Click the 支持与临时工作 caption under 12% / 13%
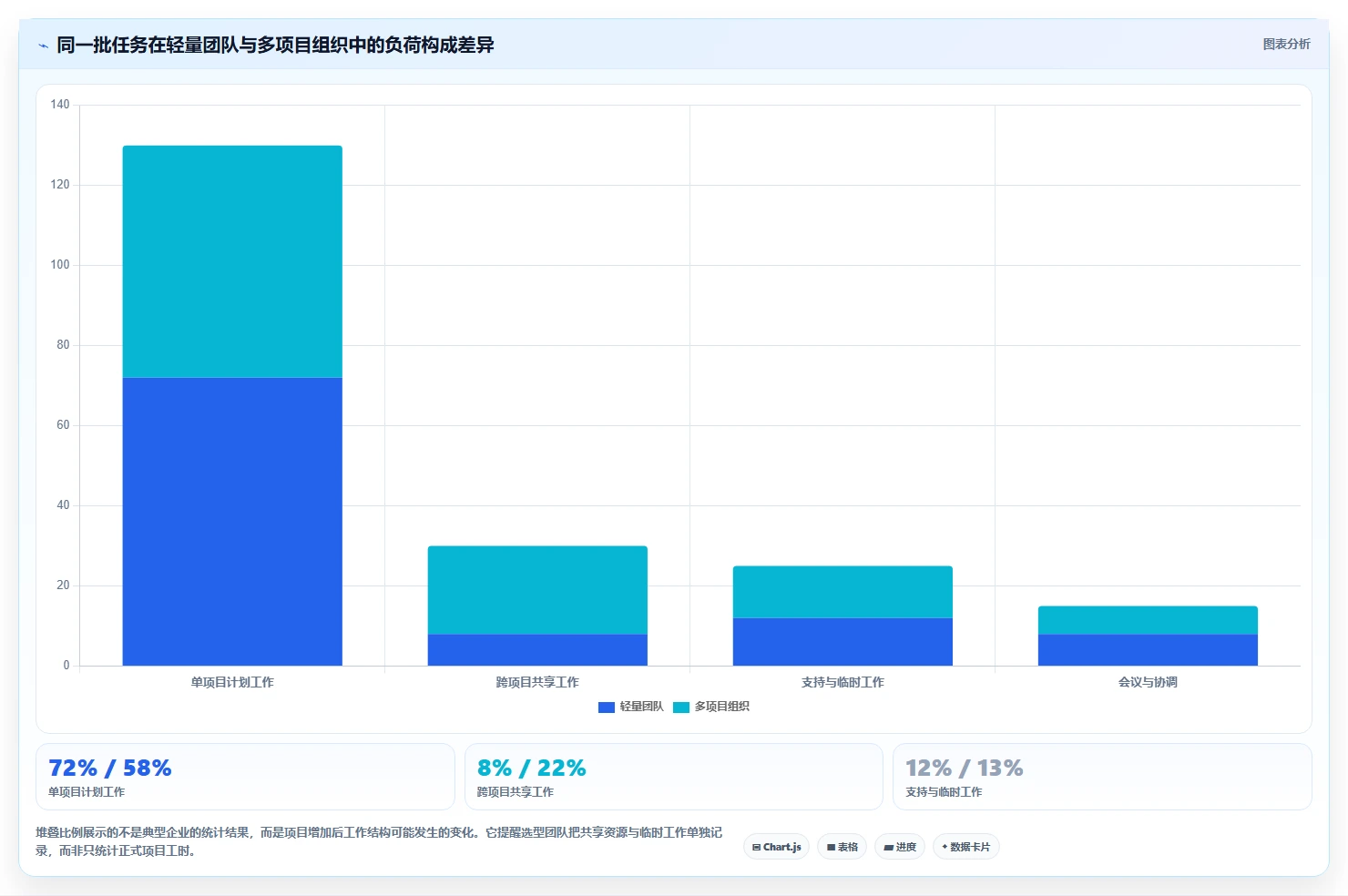 coord(944,792)
